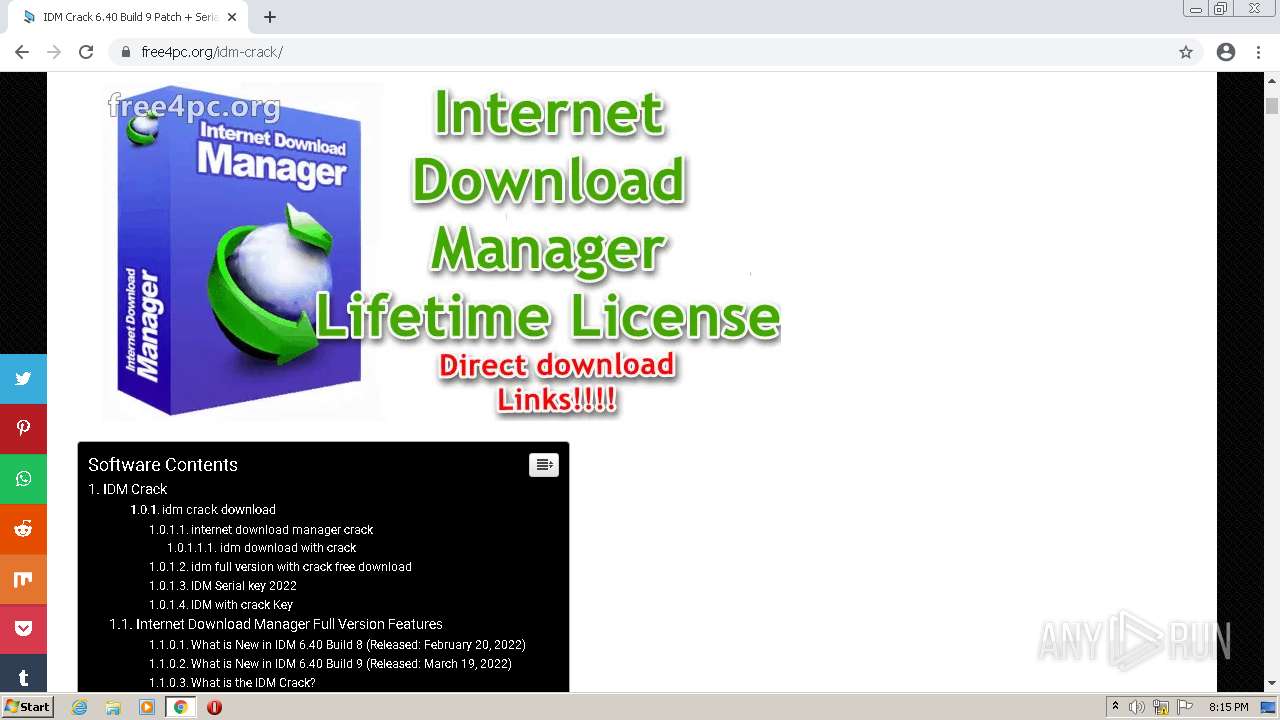Image resolution: width=1280 pixels, height=720 pixels.
Task: Click the 8:15 PM system clock
Action: (x=1229, y=707)
